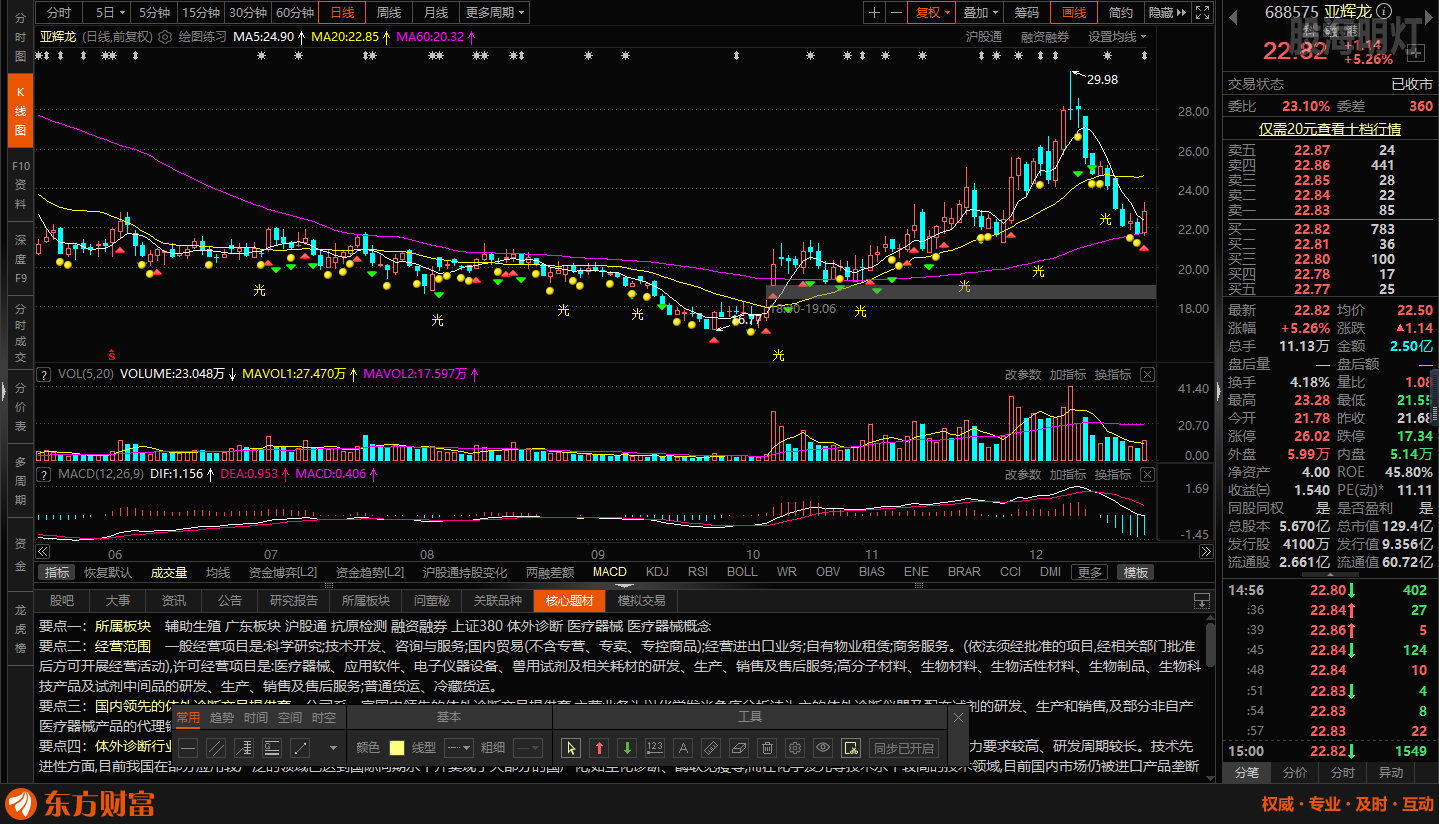Switch to 60分钟 chart tab
1439x824 pixels.
tap(295, 12)
